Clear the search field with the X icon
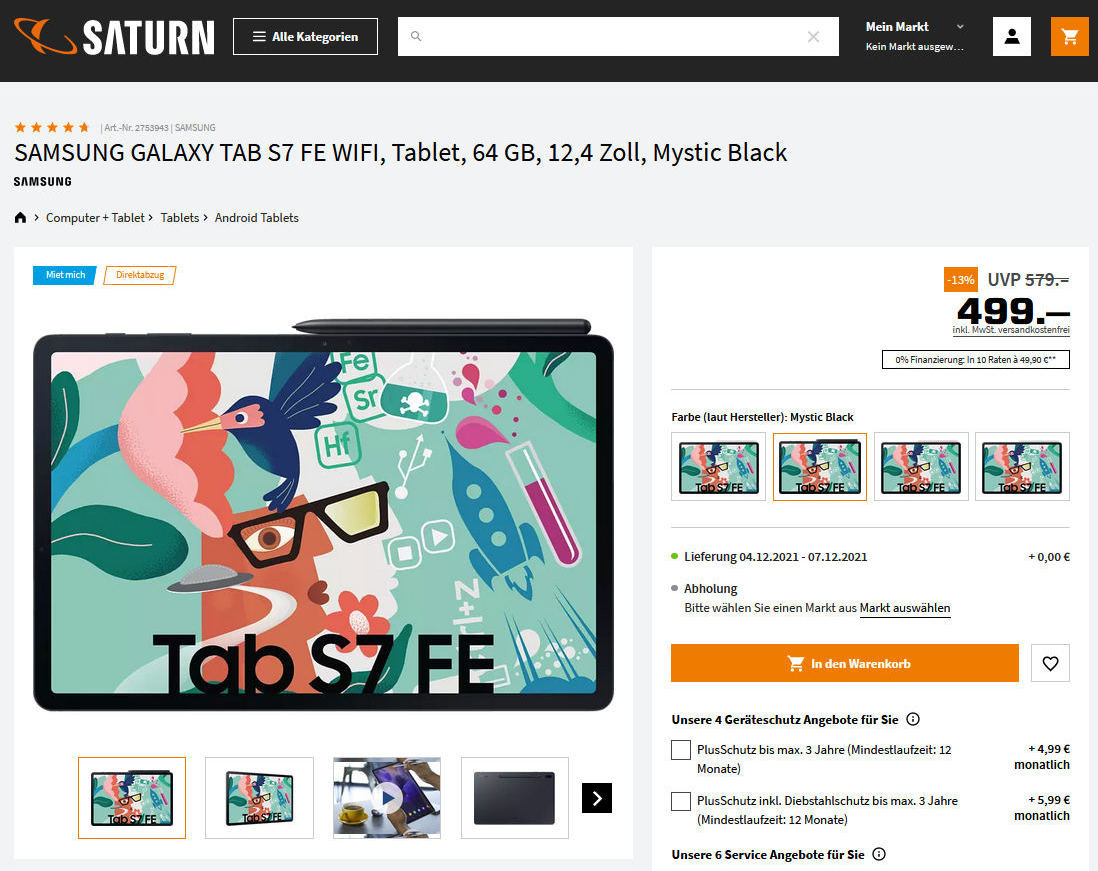The height and width of the screenshot is (871, 1098). (813, 36)
